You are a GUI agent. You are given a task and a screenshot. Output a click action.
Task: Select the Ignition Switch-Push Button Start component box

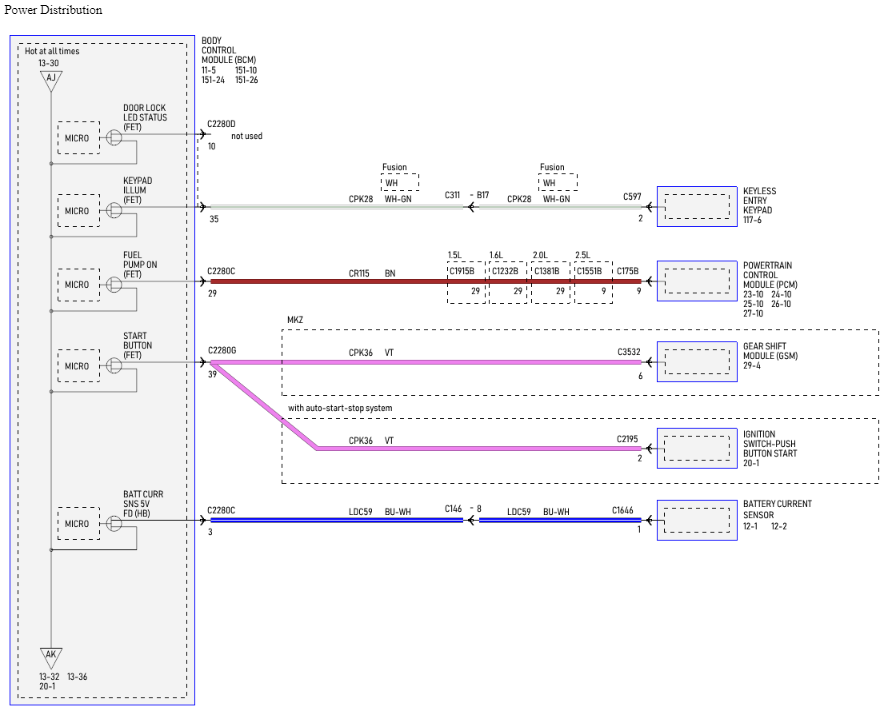coord(697,449)
